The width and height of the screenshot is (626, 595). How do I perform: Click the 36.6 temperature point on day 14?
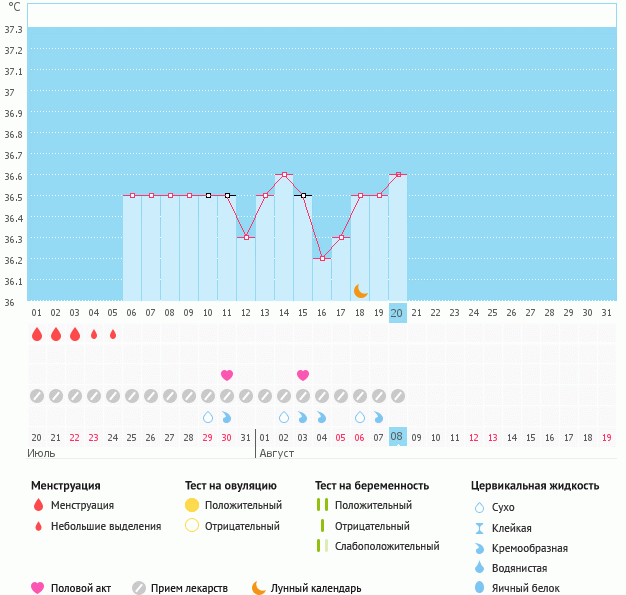point(284,174)
